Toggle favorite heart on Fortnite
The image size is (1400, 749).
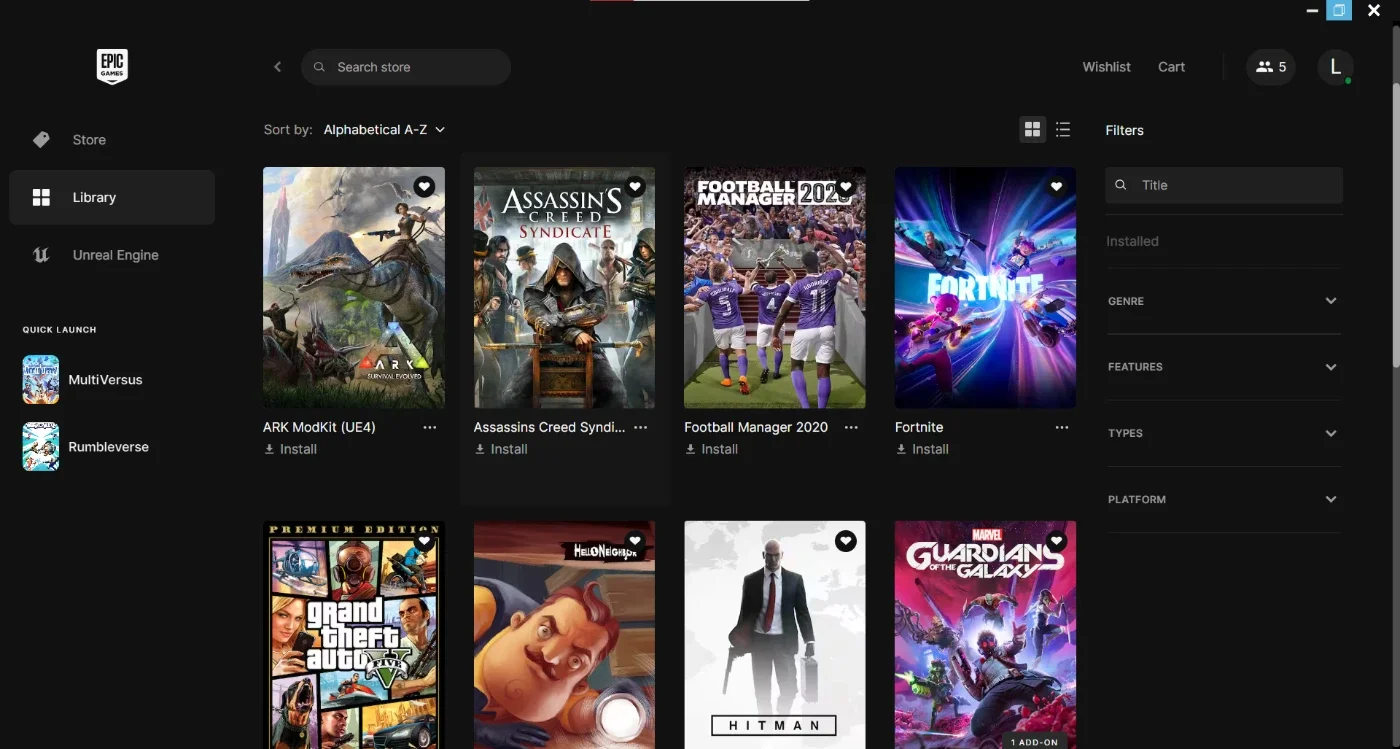[1056, 186]
